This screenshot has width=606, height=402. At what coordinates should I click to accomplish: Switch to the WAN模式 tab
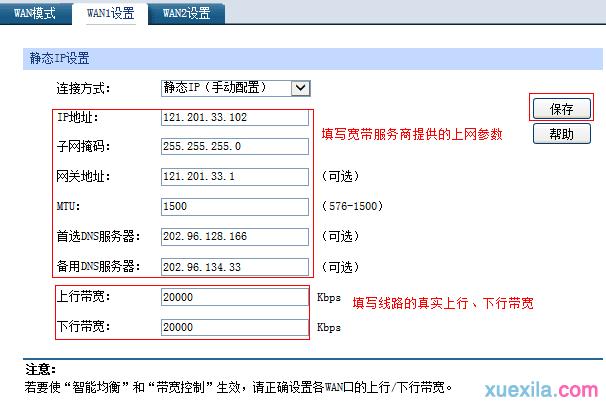(35, 14)
